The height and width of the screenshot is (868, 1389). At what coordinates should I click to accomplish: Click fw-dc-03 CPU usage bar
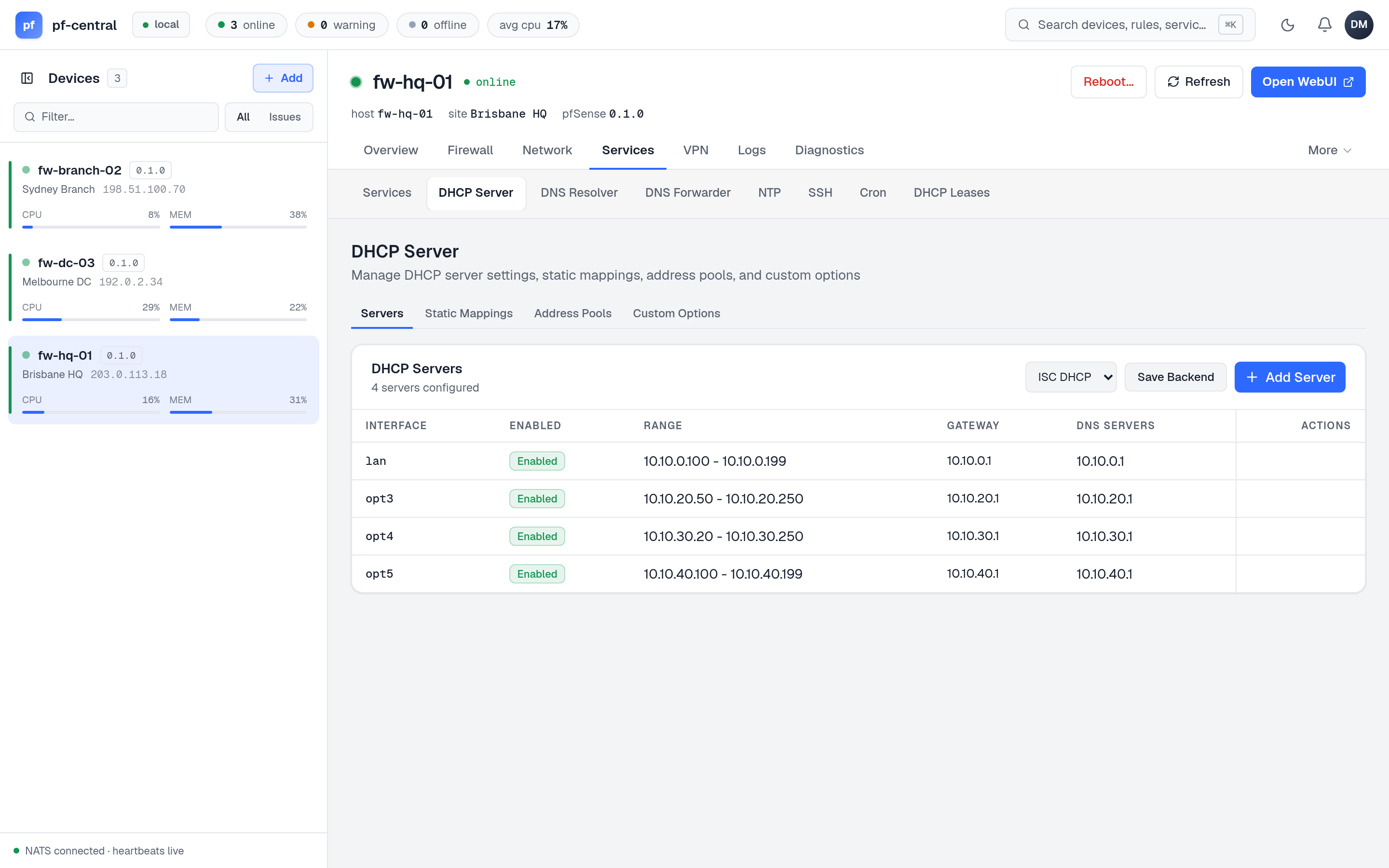91,320
